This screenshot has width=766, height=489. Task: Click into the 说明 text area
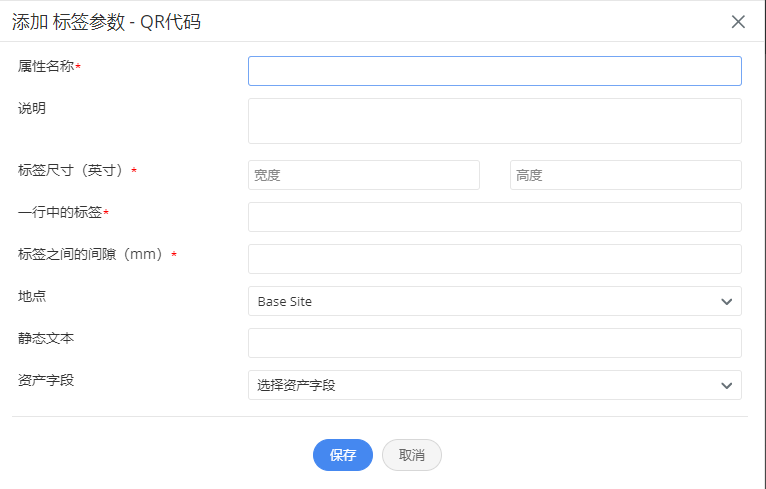coord(494,121)
